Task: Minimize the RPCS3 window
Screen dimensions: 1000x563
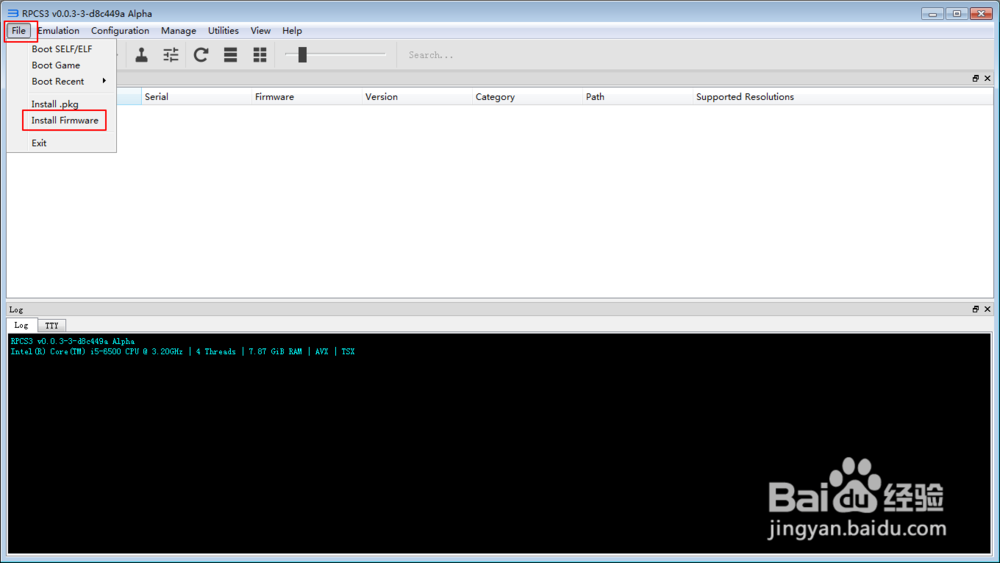Action: click(x=932, y=13)
